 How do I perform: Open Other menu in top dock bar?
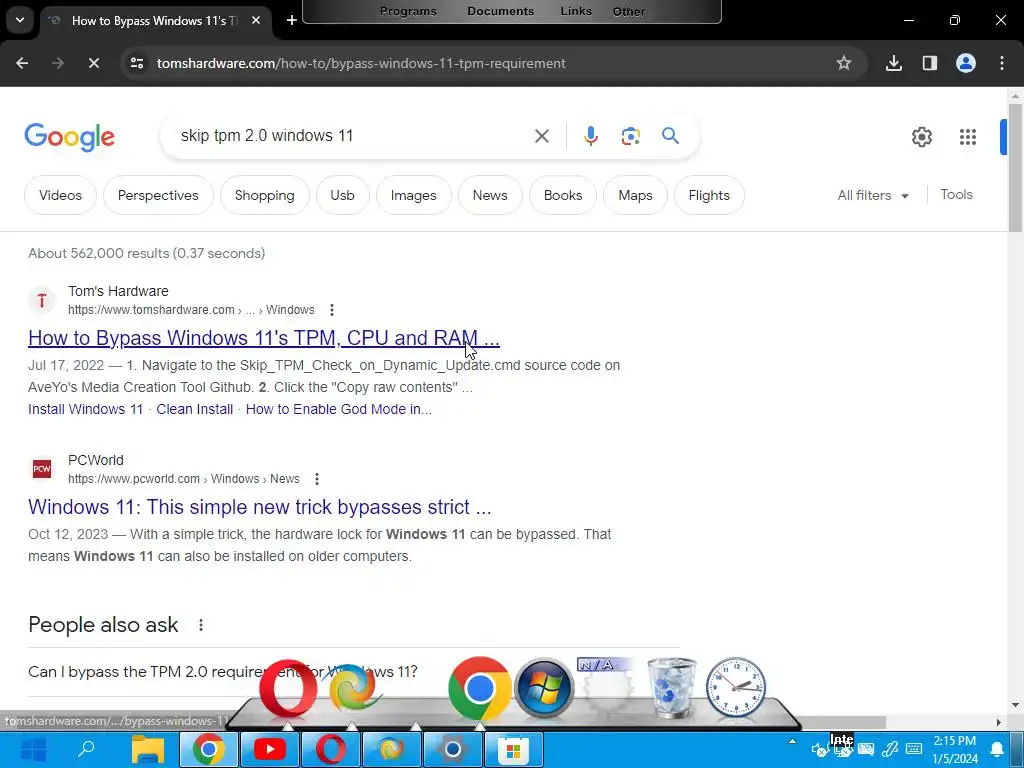(x=629, y=11)
